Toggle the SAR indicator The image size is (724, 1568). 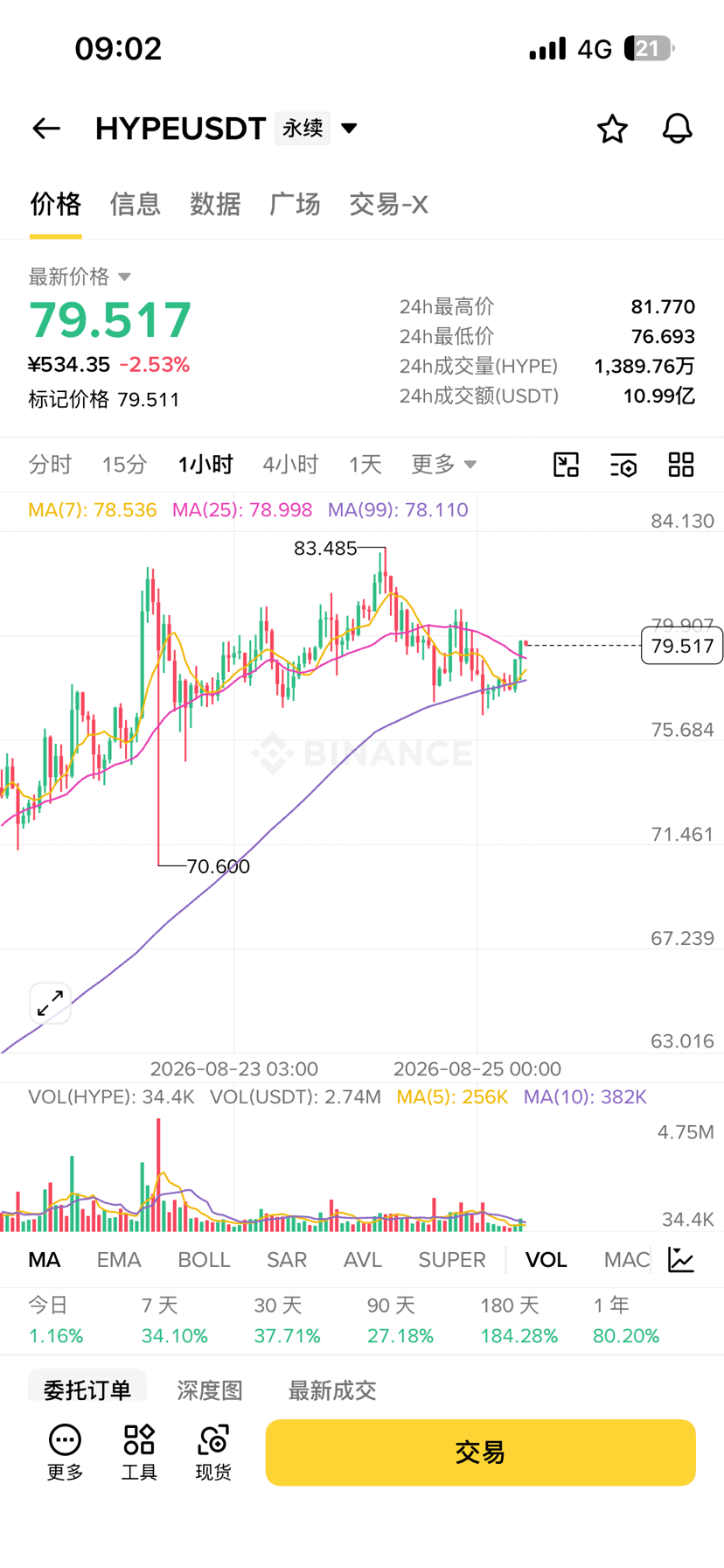pyautogui.click(x=287, y=1260)
